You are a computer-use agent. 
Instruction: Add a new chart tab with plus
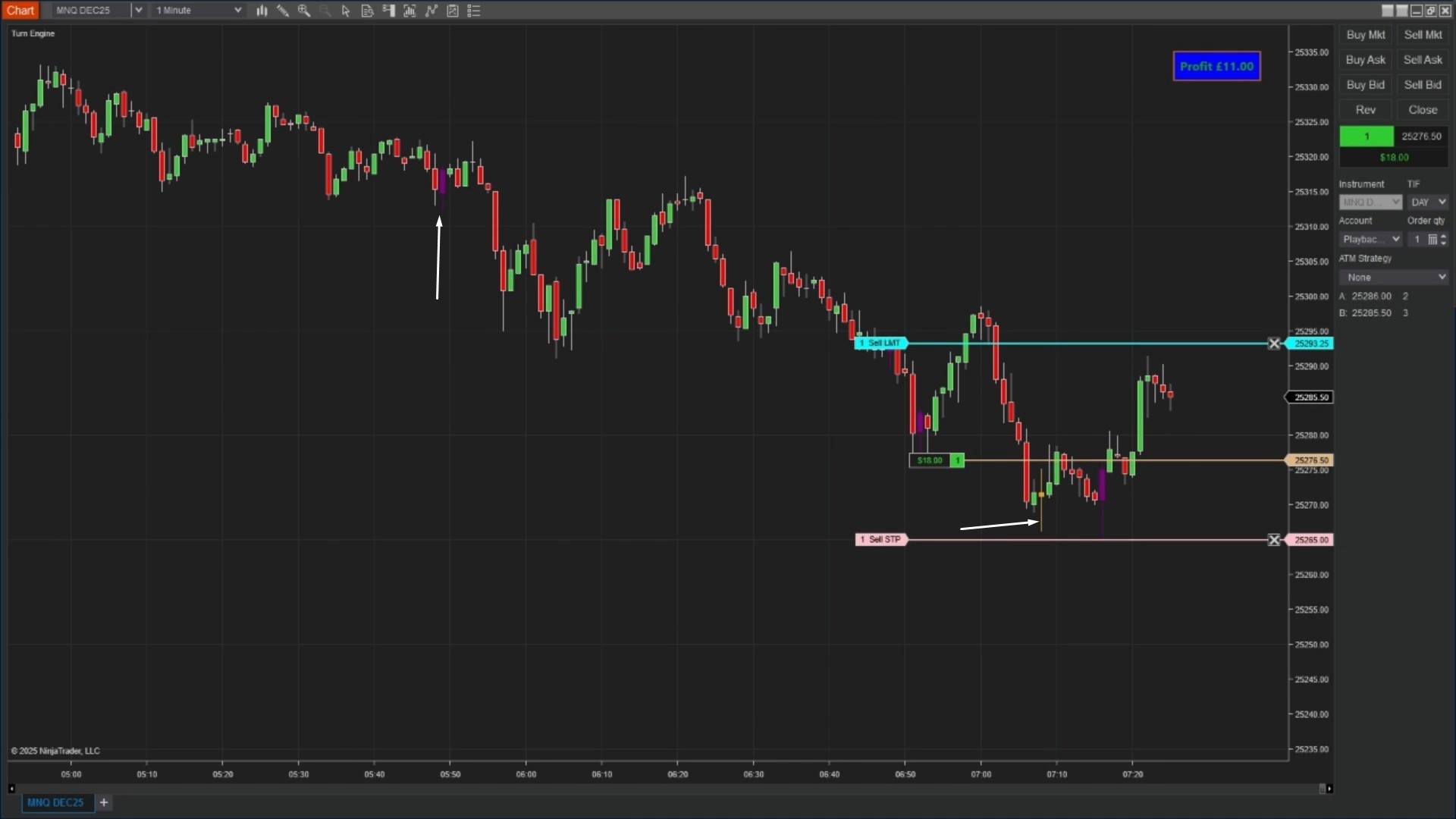coord(104,802)
